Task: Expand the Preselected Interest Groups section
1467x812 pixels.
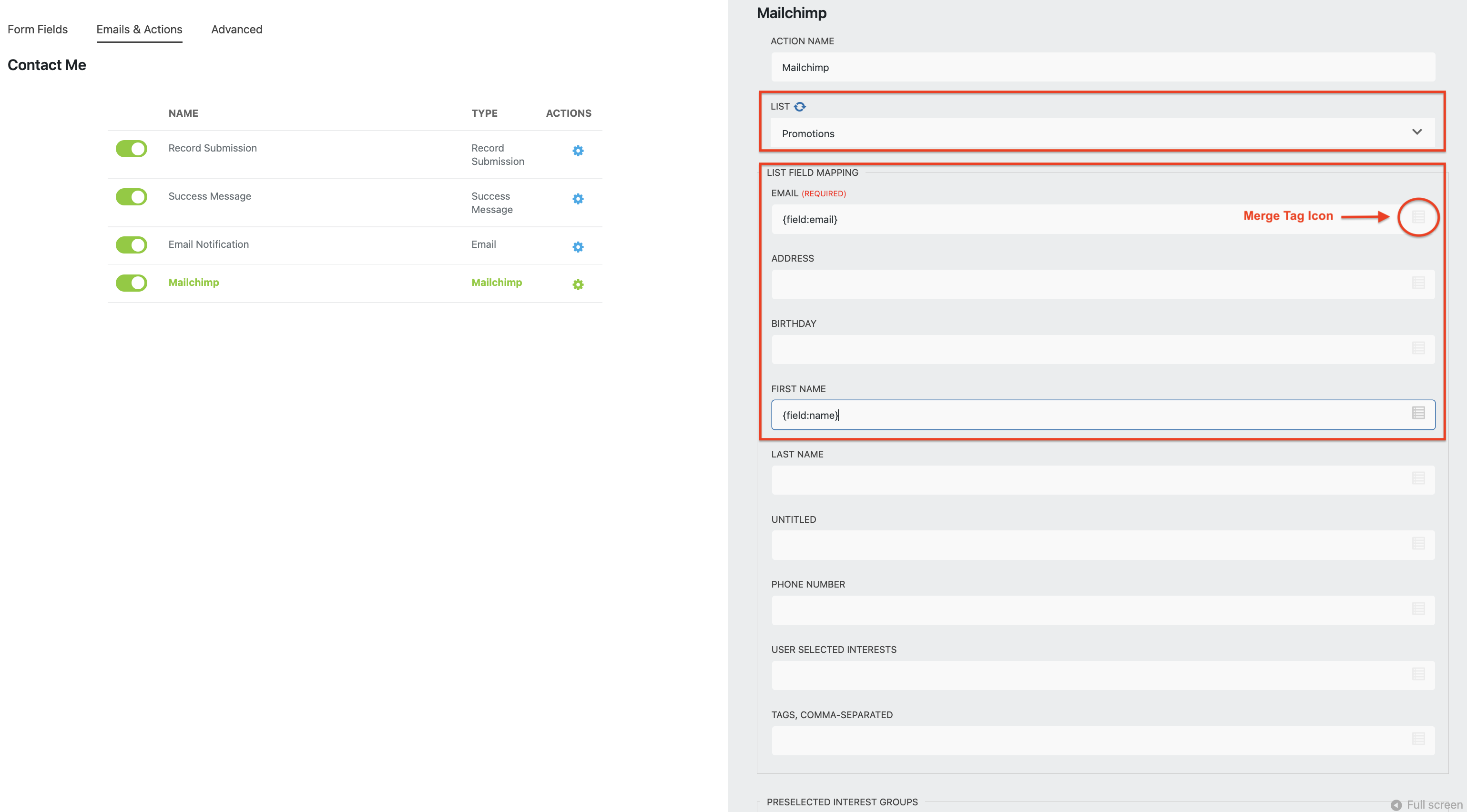Action: coord(842,802)
